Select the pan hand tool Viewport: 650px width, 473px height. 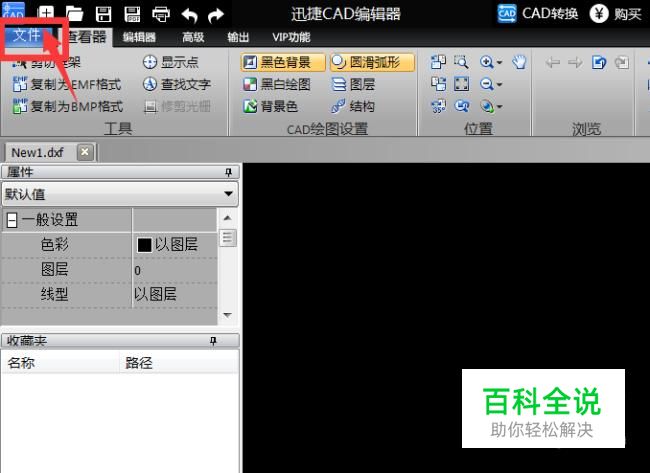tap(519, 62)
